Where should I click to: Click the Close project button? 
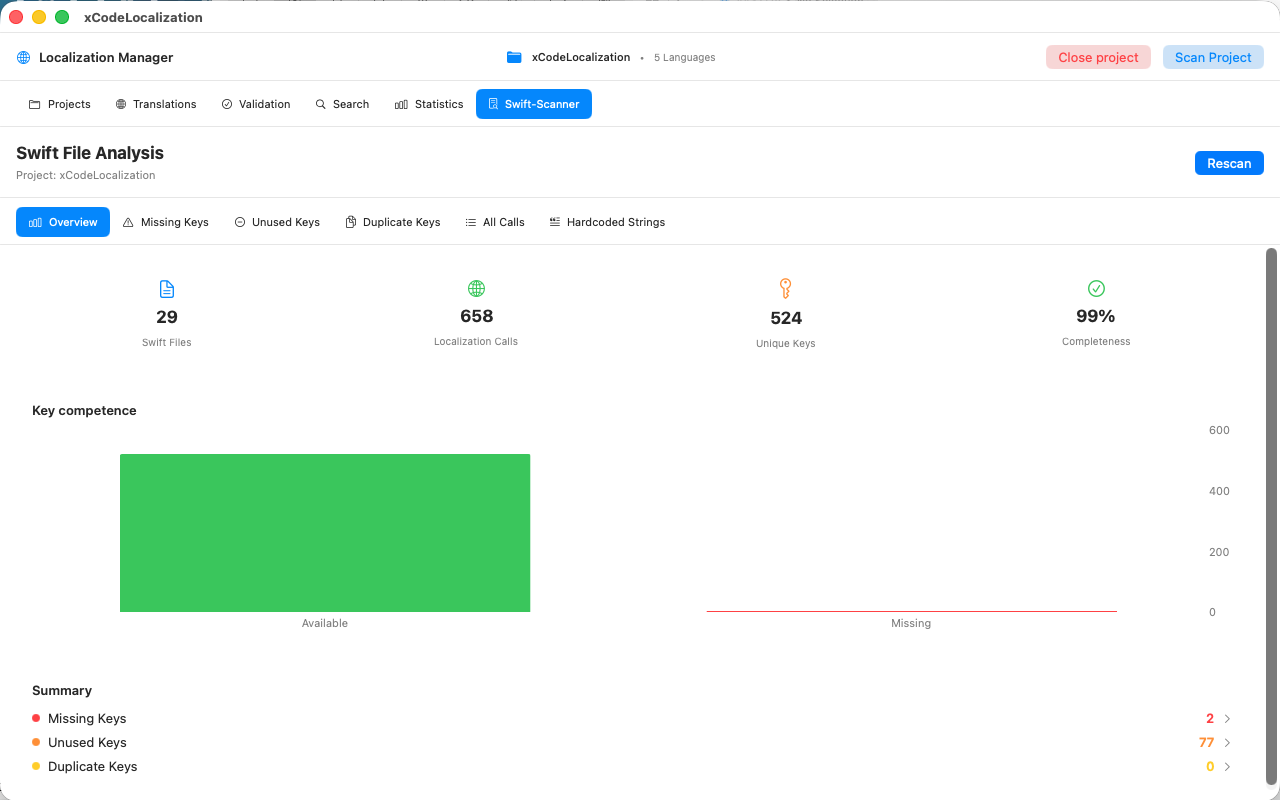[1098, 57]
